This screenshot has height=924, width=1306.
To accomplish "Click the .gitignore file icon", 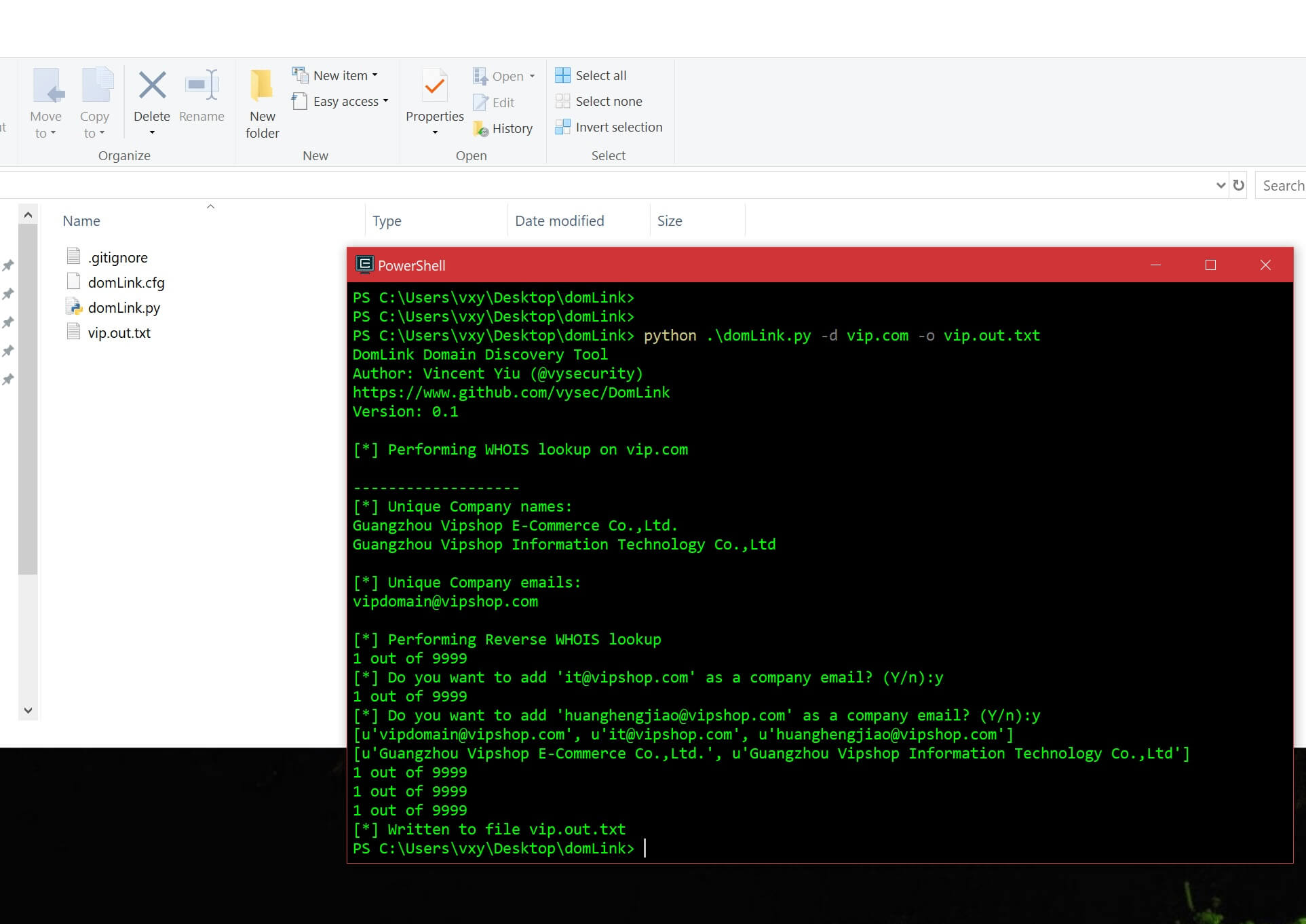I will click(x=74, y=256).
